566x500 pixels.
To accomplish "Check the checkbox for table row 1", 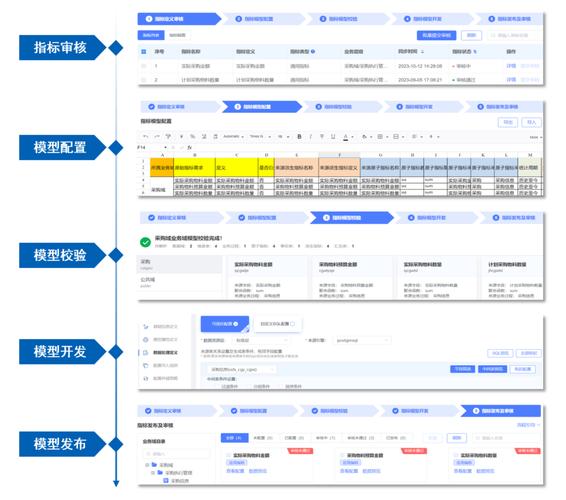I will click(x=144, y=66).
